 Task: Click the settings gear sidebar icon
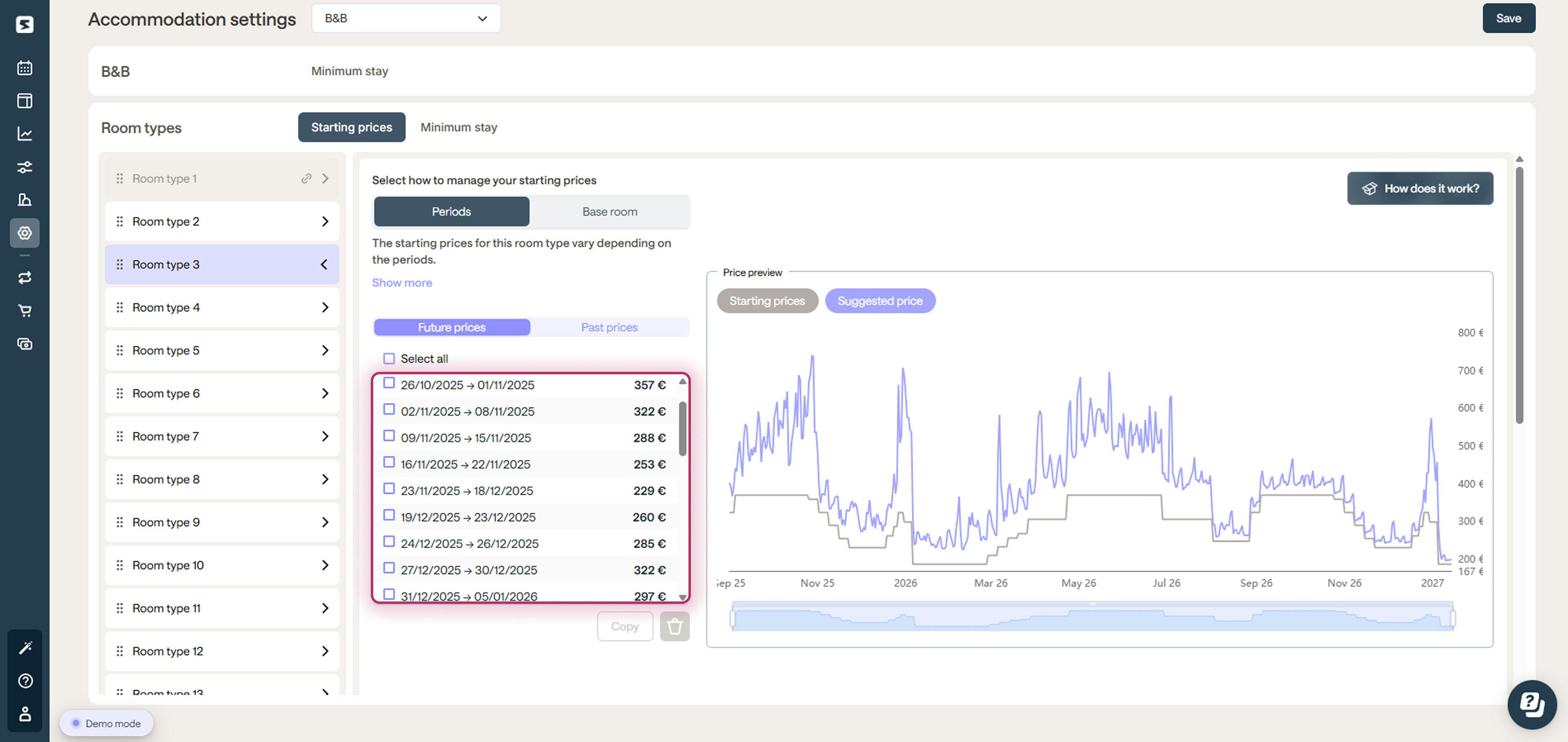[24, 233]
